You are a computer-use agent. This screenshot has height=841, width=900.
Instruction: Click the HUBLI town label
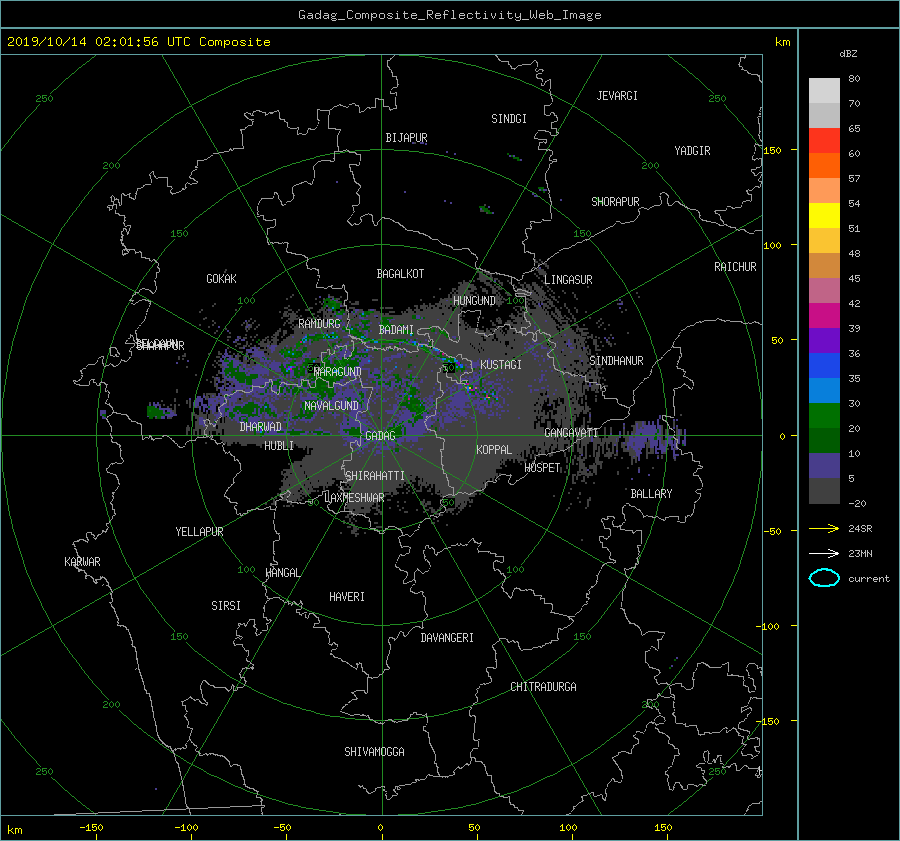coord(279,445)
